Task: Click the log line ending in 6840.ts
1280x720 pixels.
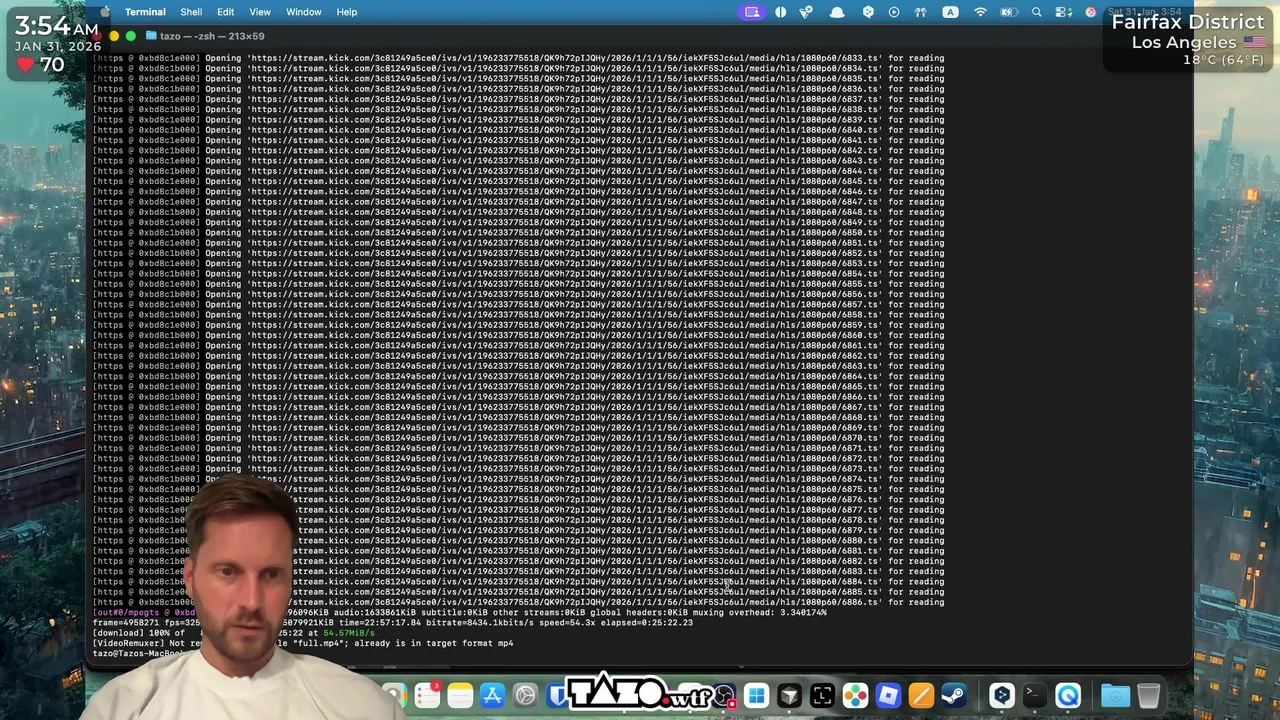Action: click(x=519, y=130)
